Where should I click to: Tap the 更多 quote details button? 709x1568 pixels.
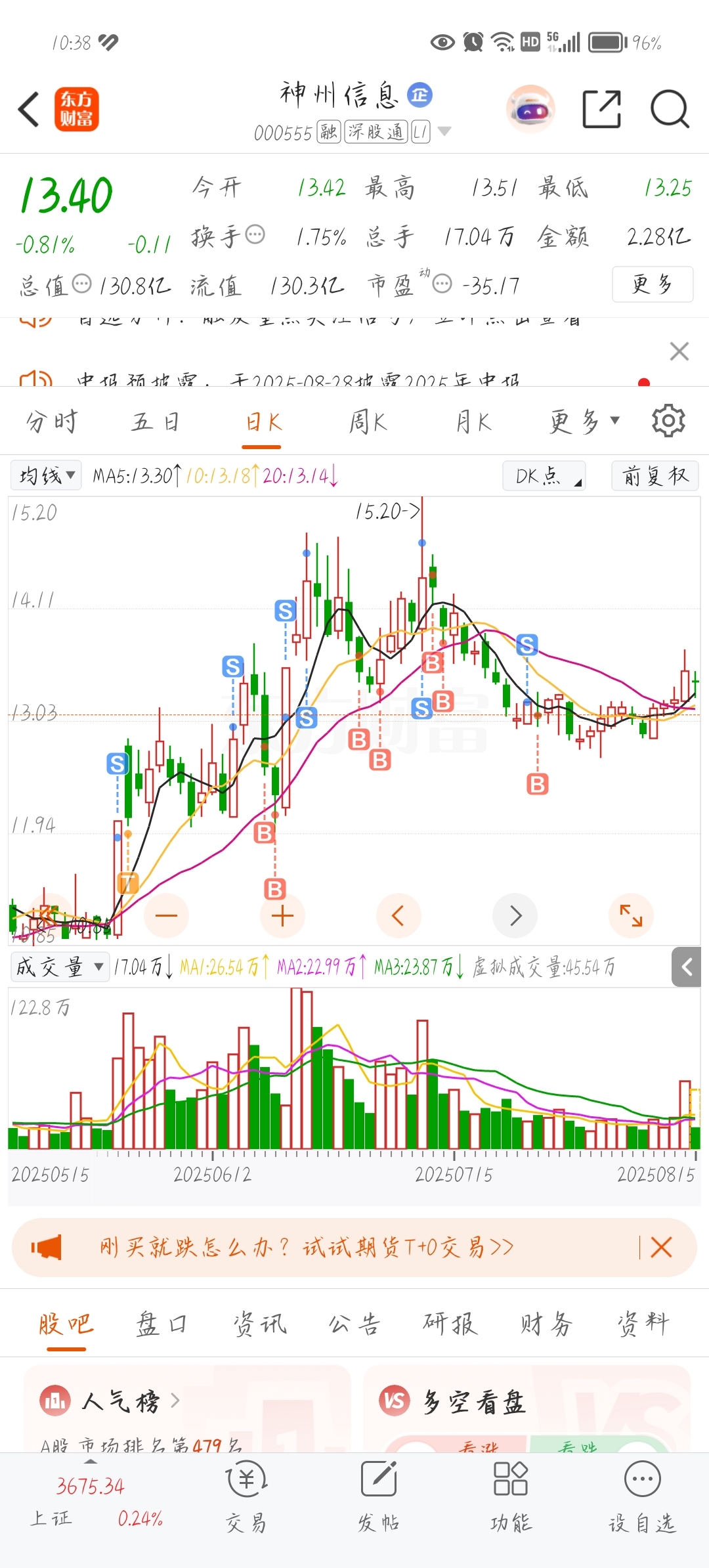tap(653, 284)
